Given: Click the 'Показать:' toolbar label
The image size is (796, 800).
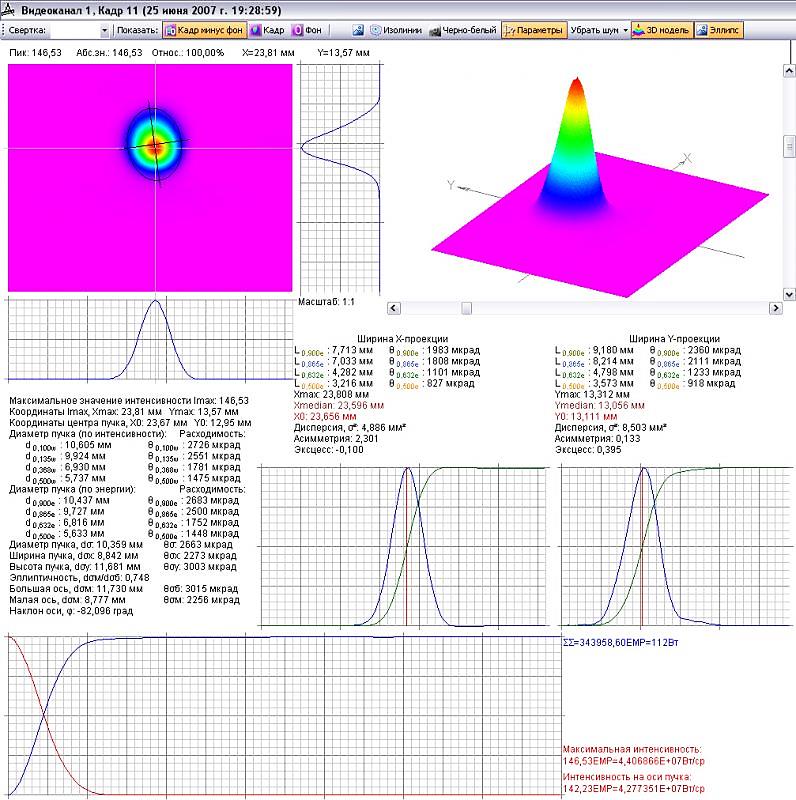Looking at the screenshot, I should (137, 30).
